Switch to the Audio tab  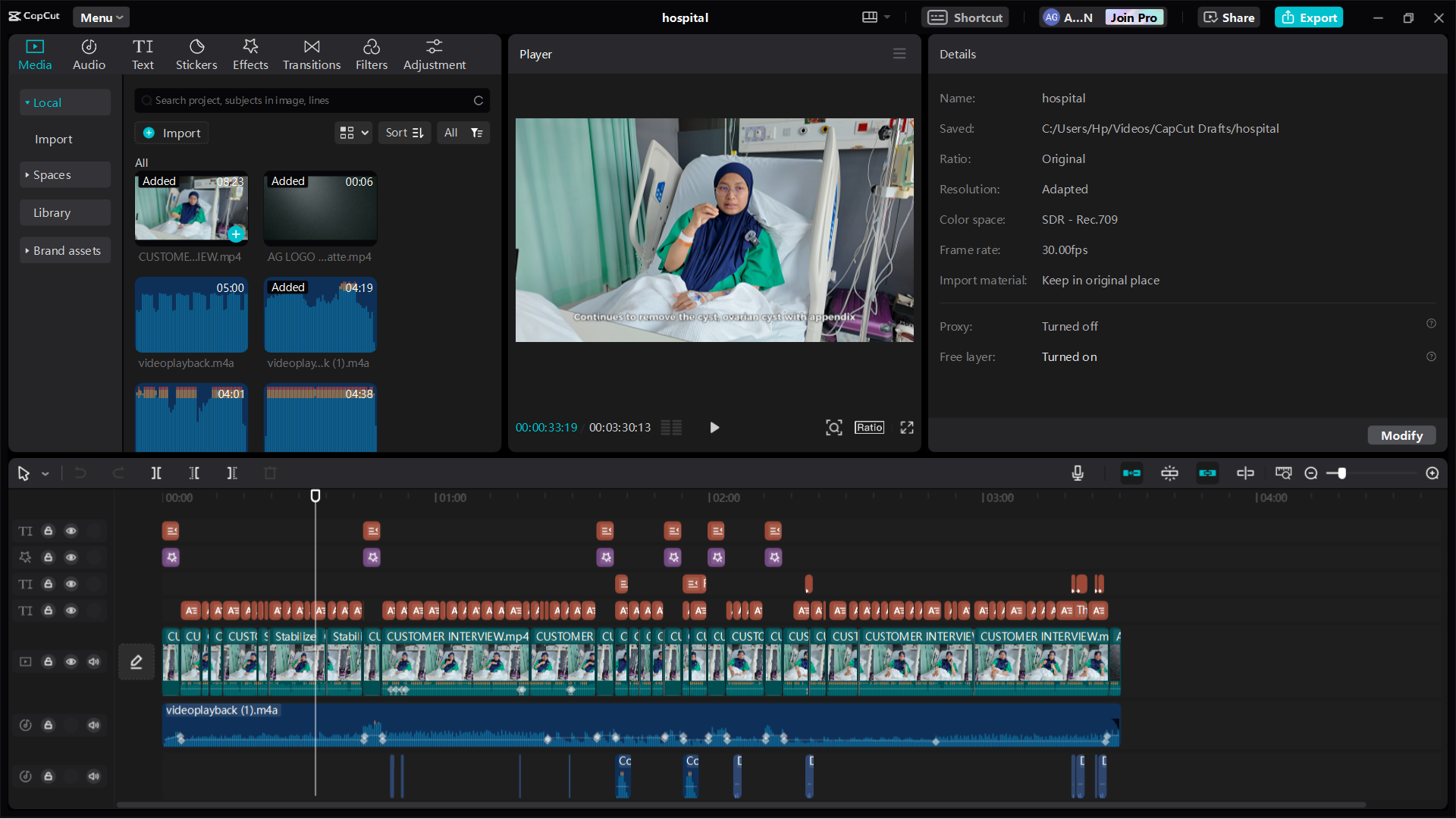[x=89, y=55]
